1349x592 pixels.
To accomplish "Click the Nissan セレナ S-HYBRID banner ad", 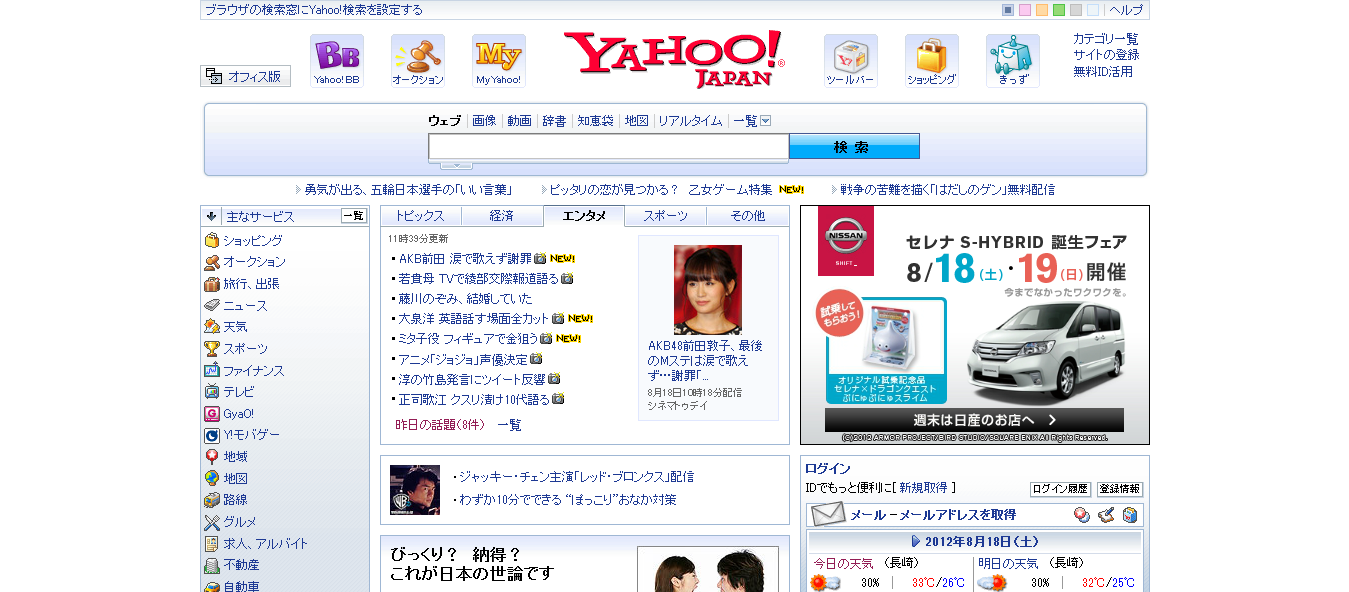I will click(975, 325).
